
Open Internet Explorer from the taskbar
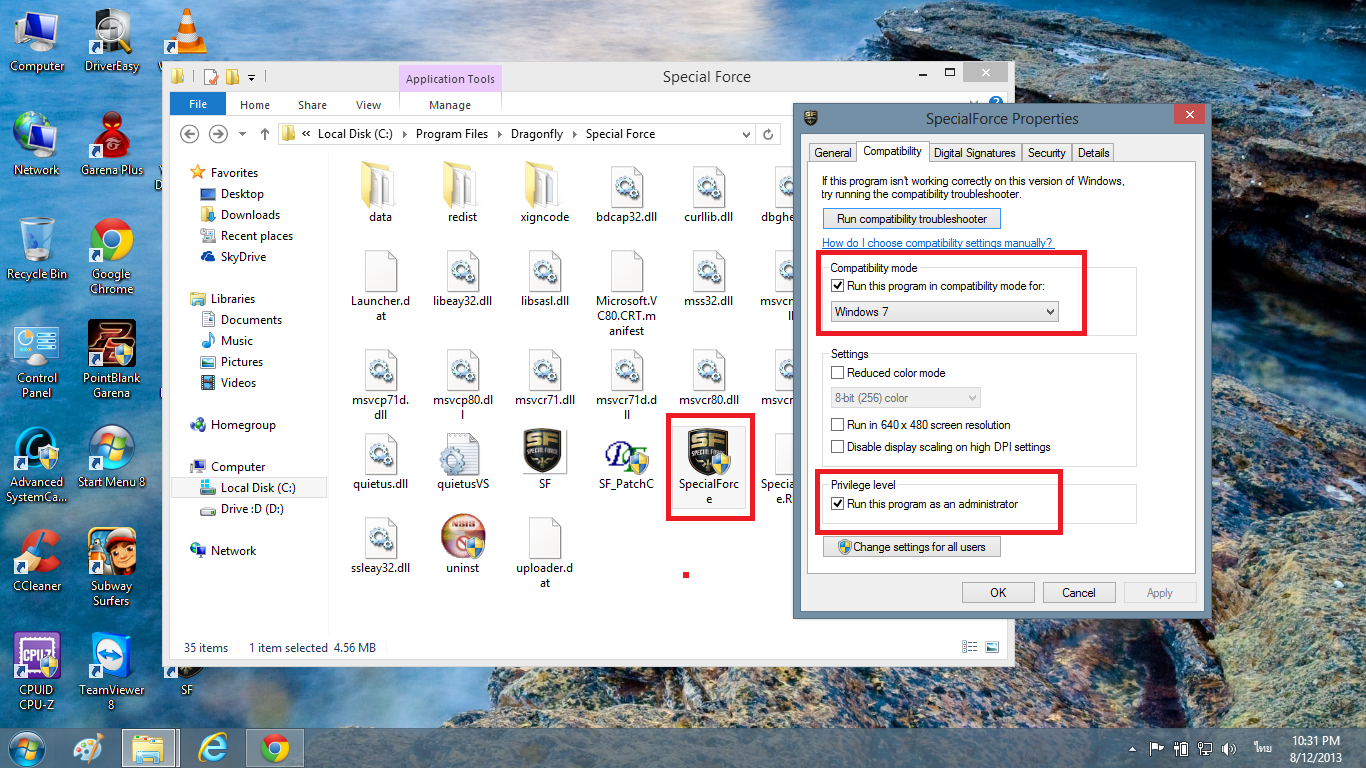(x=212, y=748)
